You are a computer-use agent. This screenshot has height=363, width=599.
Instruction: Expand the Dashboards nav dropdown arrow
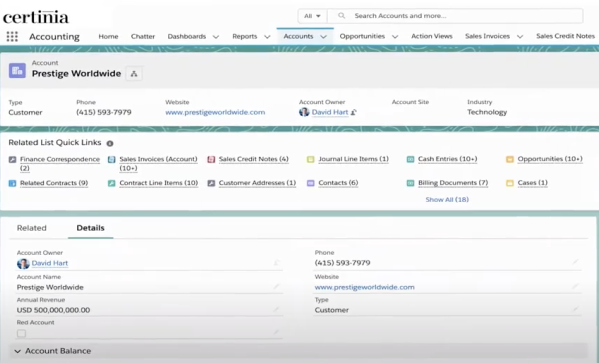216,37
